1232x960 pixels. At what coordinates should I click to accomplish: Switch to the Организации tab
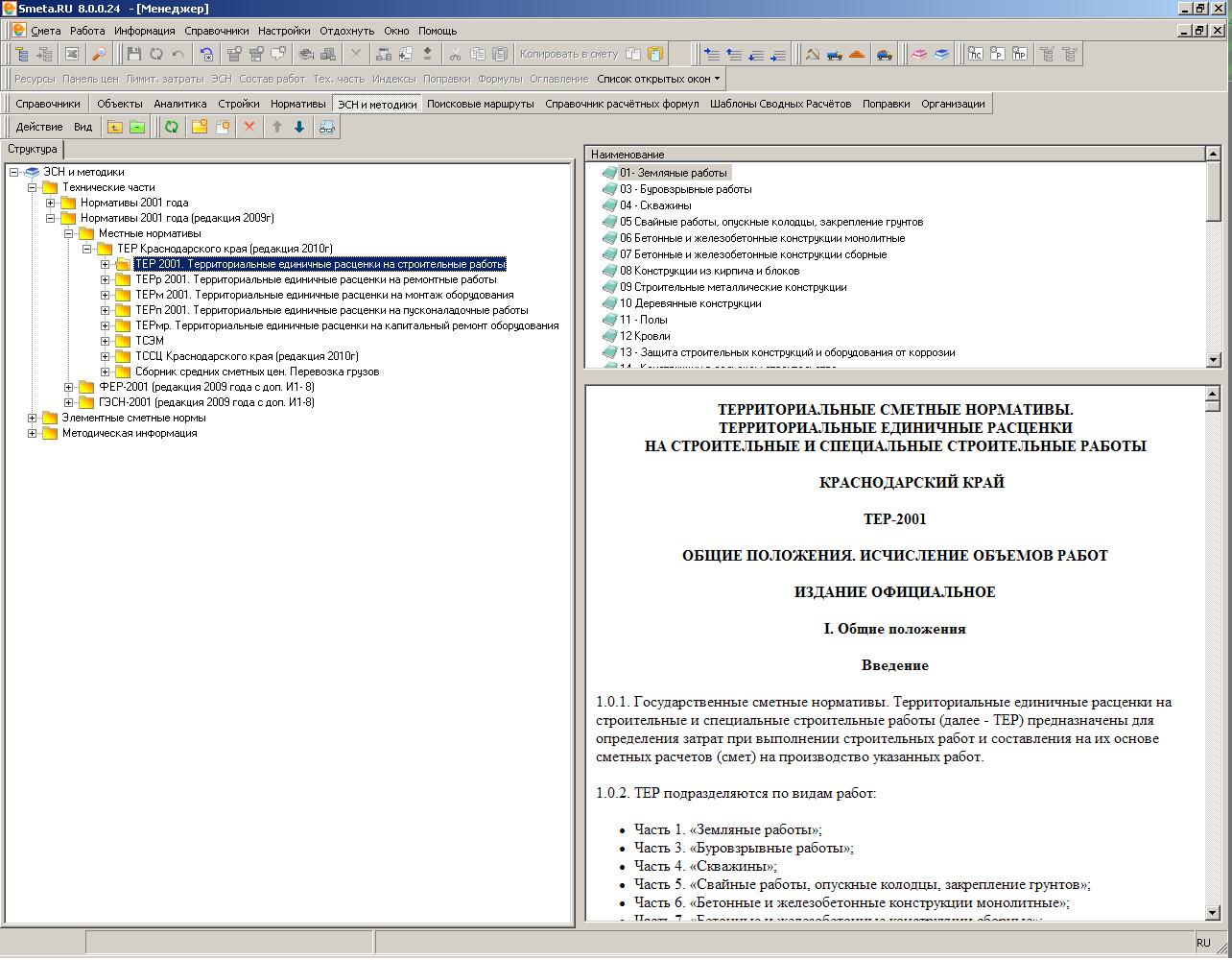[x=953, y=104]
